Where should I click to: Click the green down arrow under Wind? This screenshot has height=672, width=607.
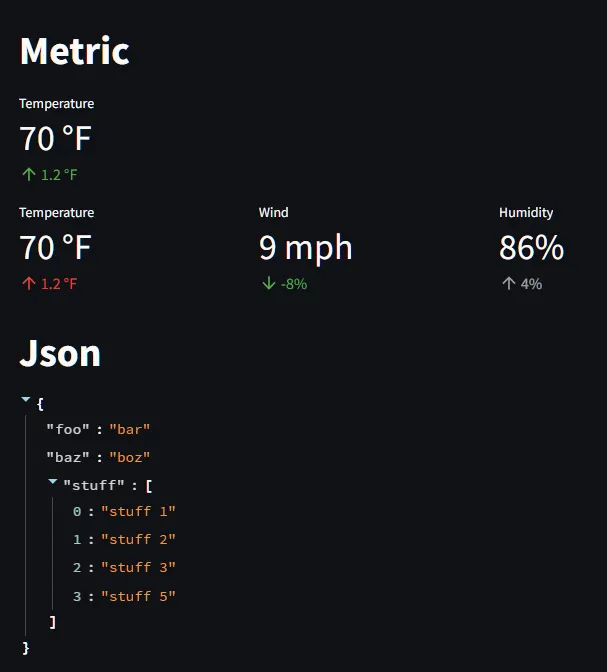tap(268, 284)
